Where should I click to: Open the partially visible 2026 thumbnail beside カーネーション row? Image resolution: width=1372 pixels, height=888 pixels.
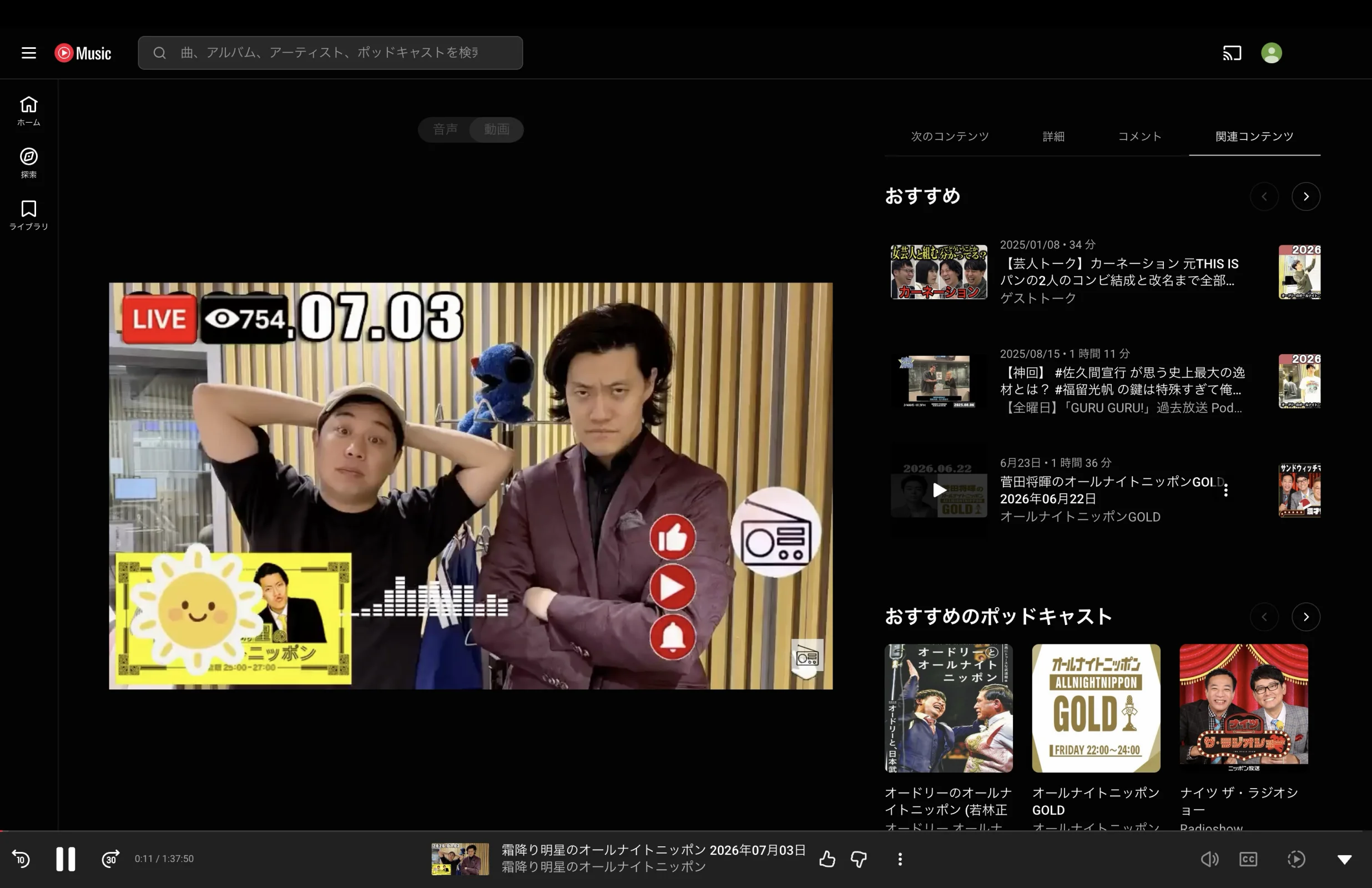[1299, 271]
